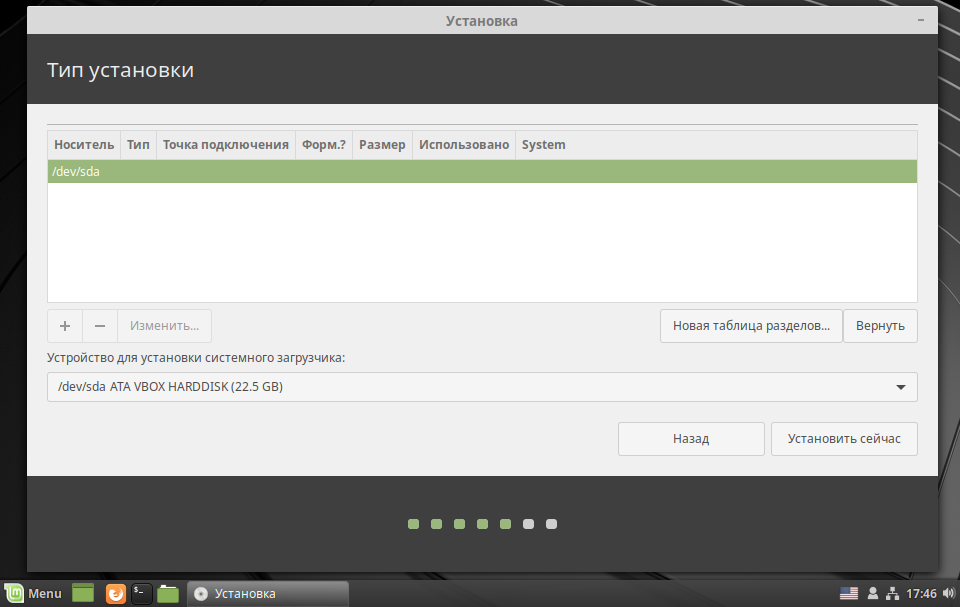Click the US flag keyboard layout icon
Screen dimensions: 960x607
click(850, 592)
